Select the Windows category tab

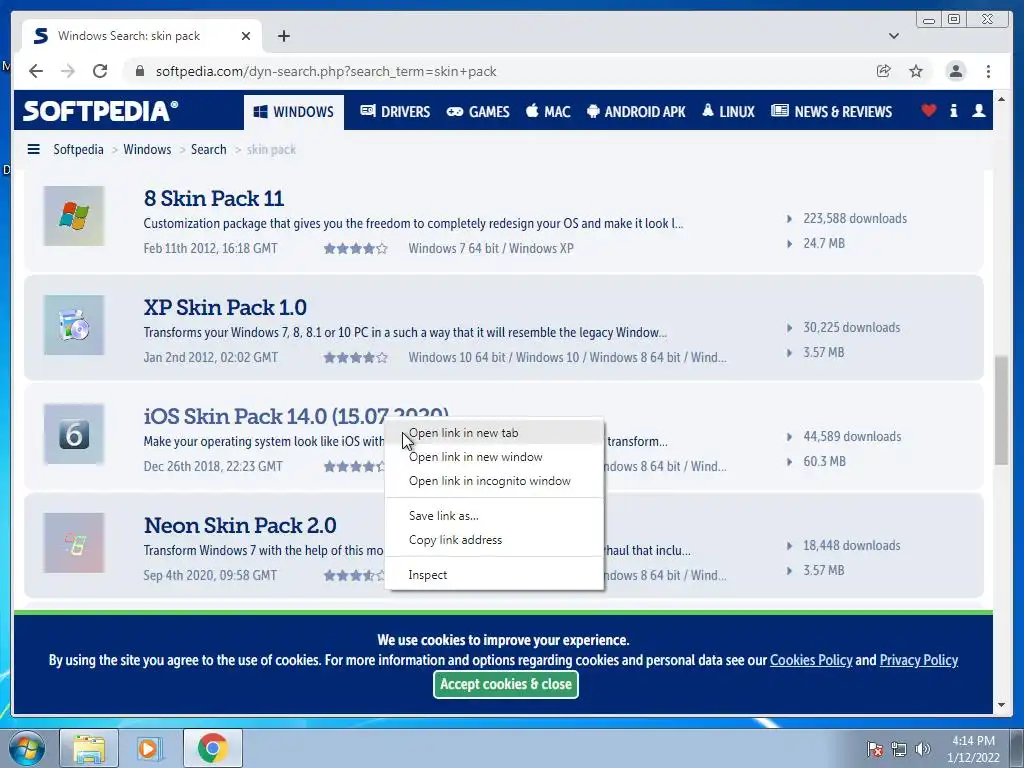tap(294, 112)
